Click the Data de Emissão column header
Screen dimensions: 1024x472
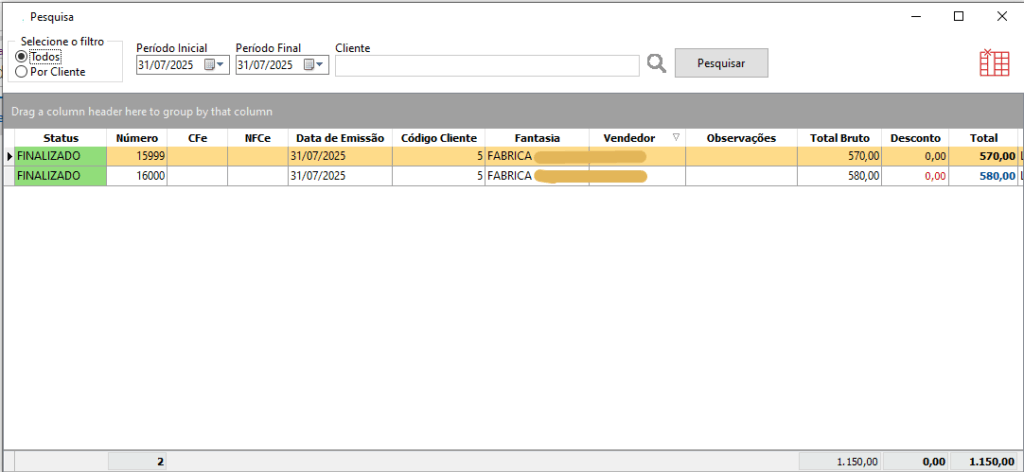[x=340, y=138]
